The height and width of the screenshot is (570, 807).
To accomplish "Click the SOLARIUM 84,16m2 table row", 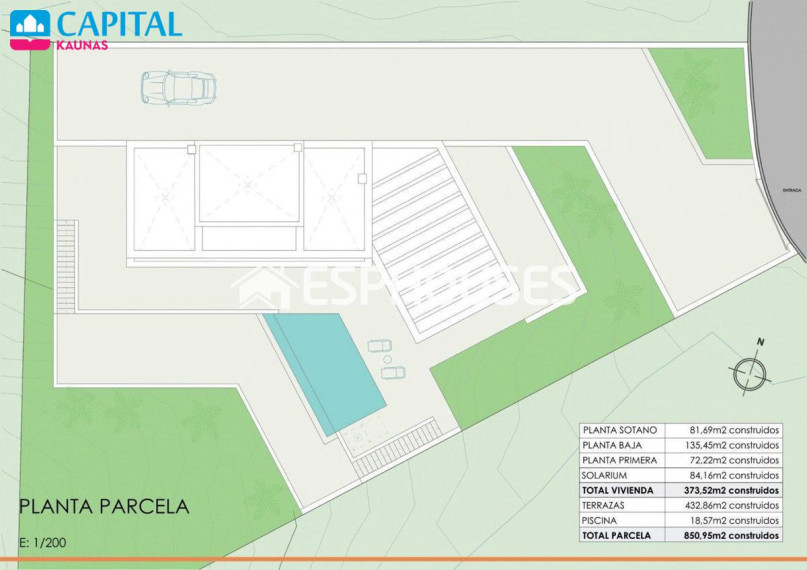I will pos(680,475).
